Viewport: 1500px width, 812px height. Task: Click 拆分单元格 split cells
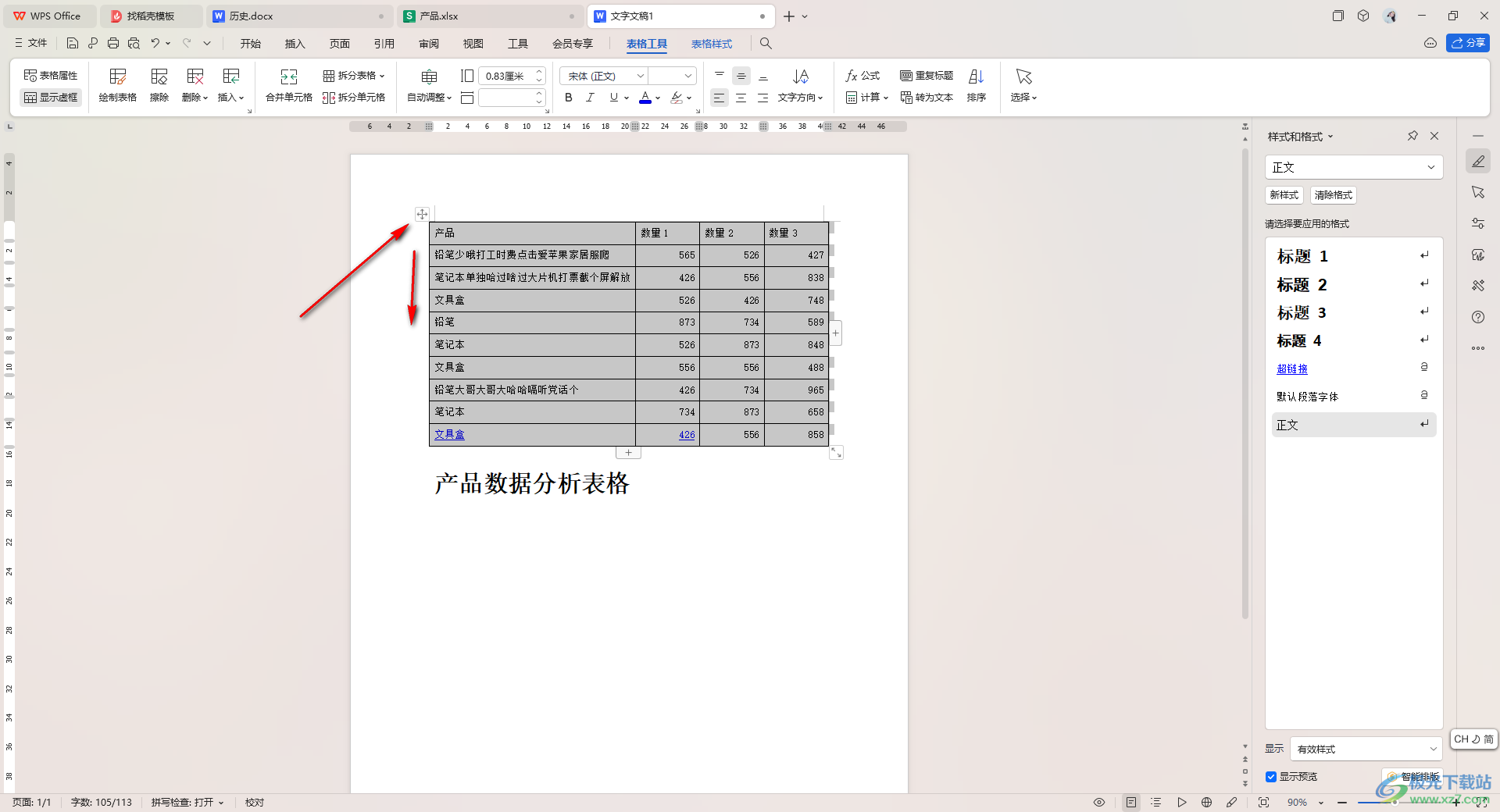coord(354,98)
